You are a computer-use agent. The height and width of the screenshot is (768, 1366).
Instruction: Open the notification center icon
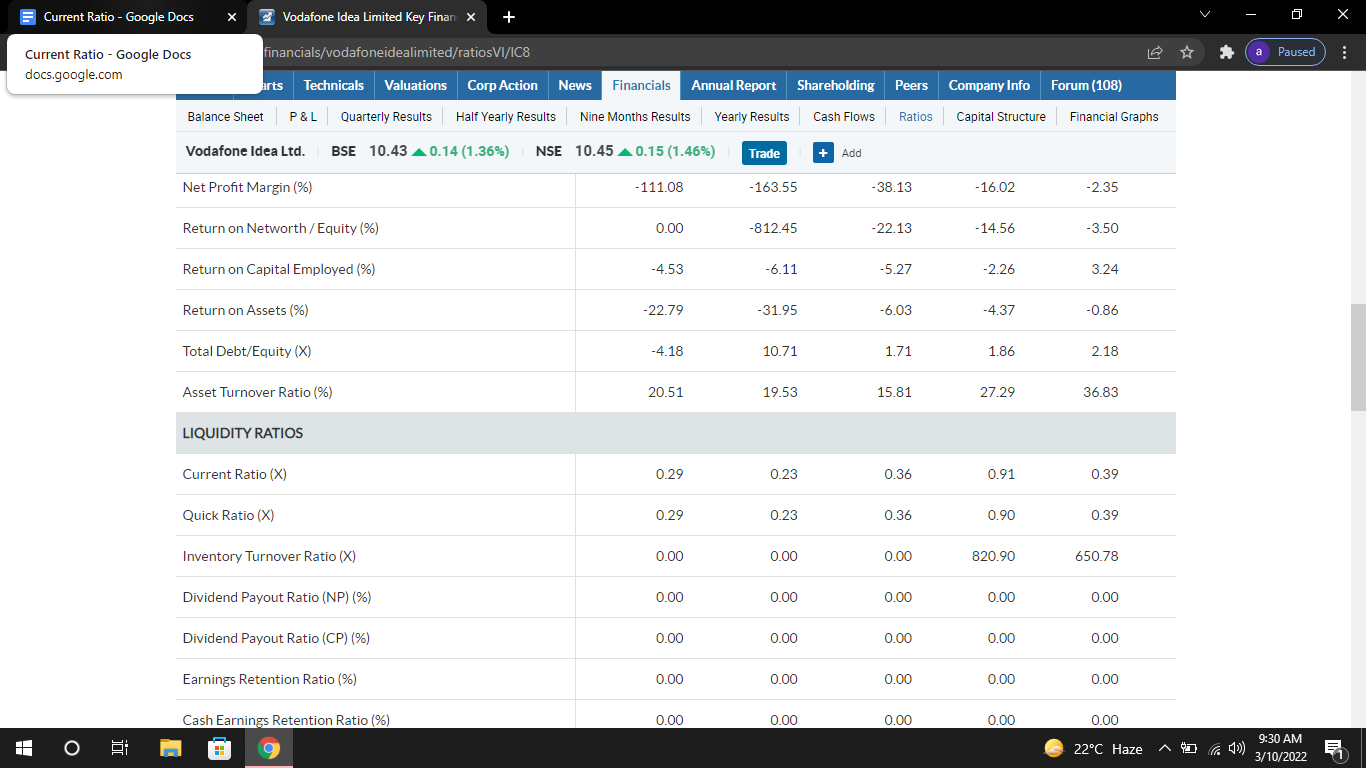point(1334,748)
